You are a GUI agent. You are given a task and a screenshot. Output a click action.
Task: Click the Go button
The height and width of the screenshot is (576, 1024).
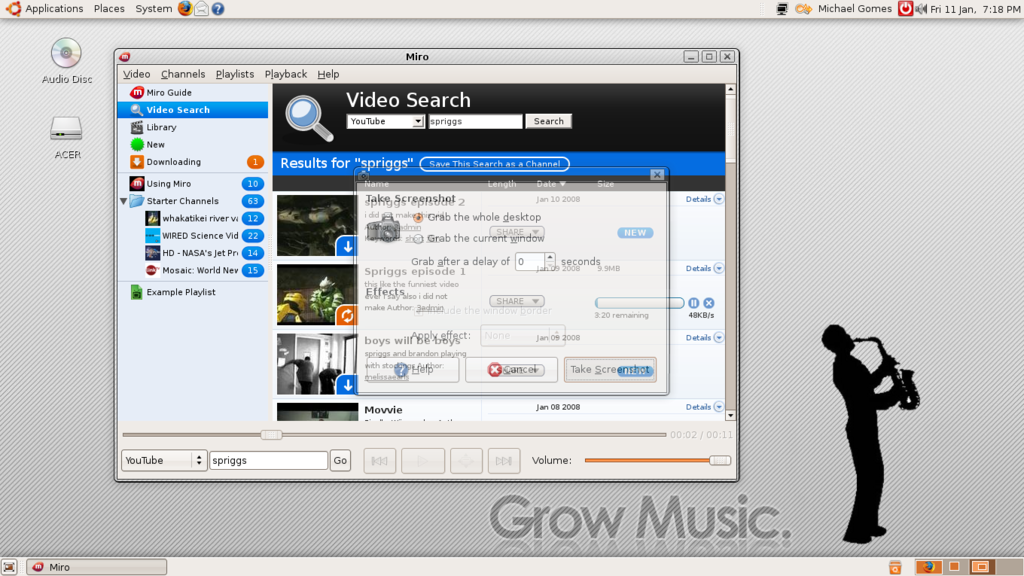pyautogui.click(x=340, y=460)
